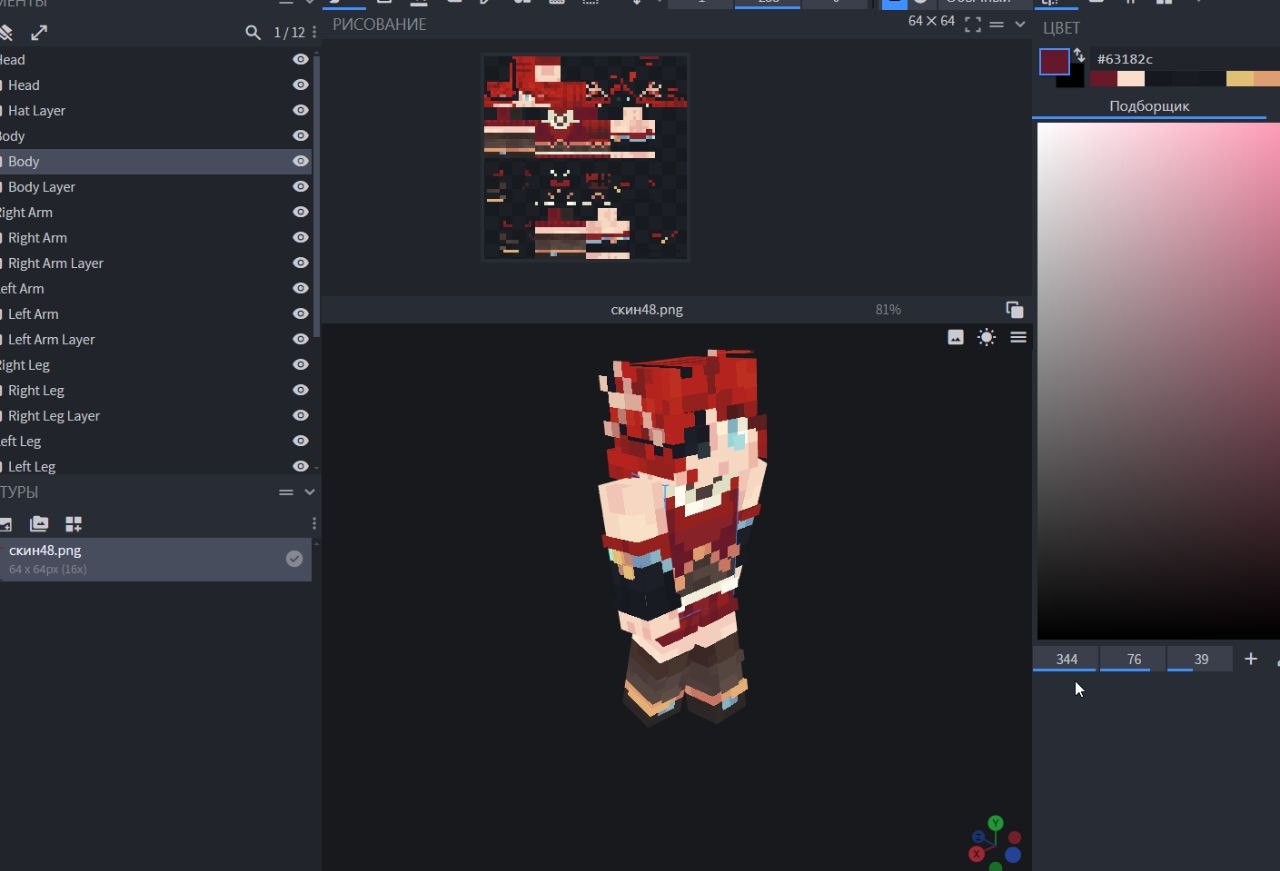Screen dimensions: 1280x871
Task: Click the hex field showing #63182c
Action: 1186,59
